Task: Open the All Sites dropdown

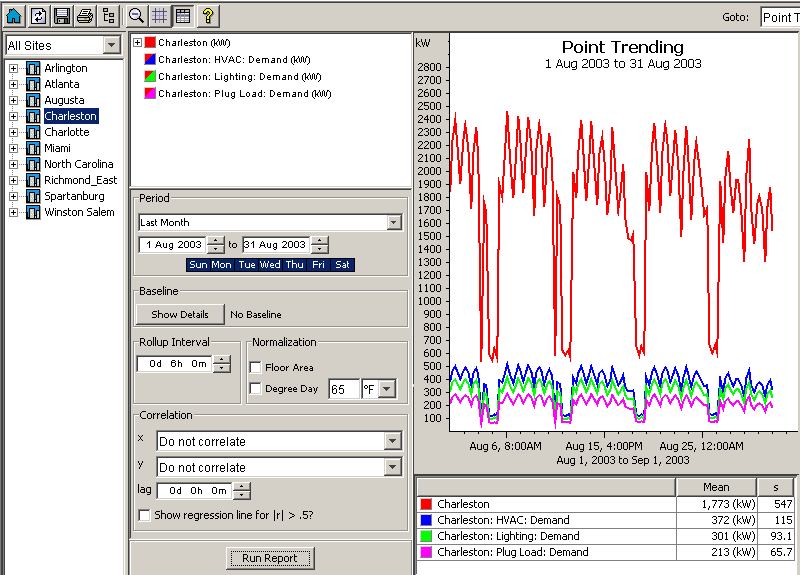Action: coord(111,46)
